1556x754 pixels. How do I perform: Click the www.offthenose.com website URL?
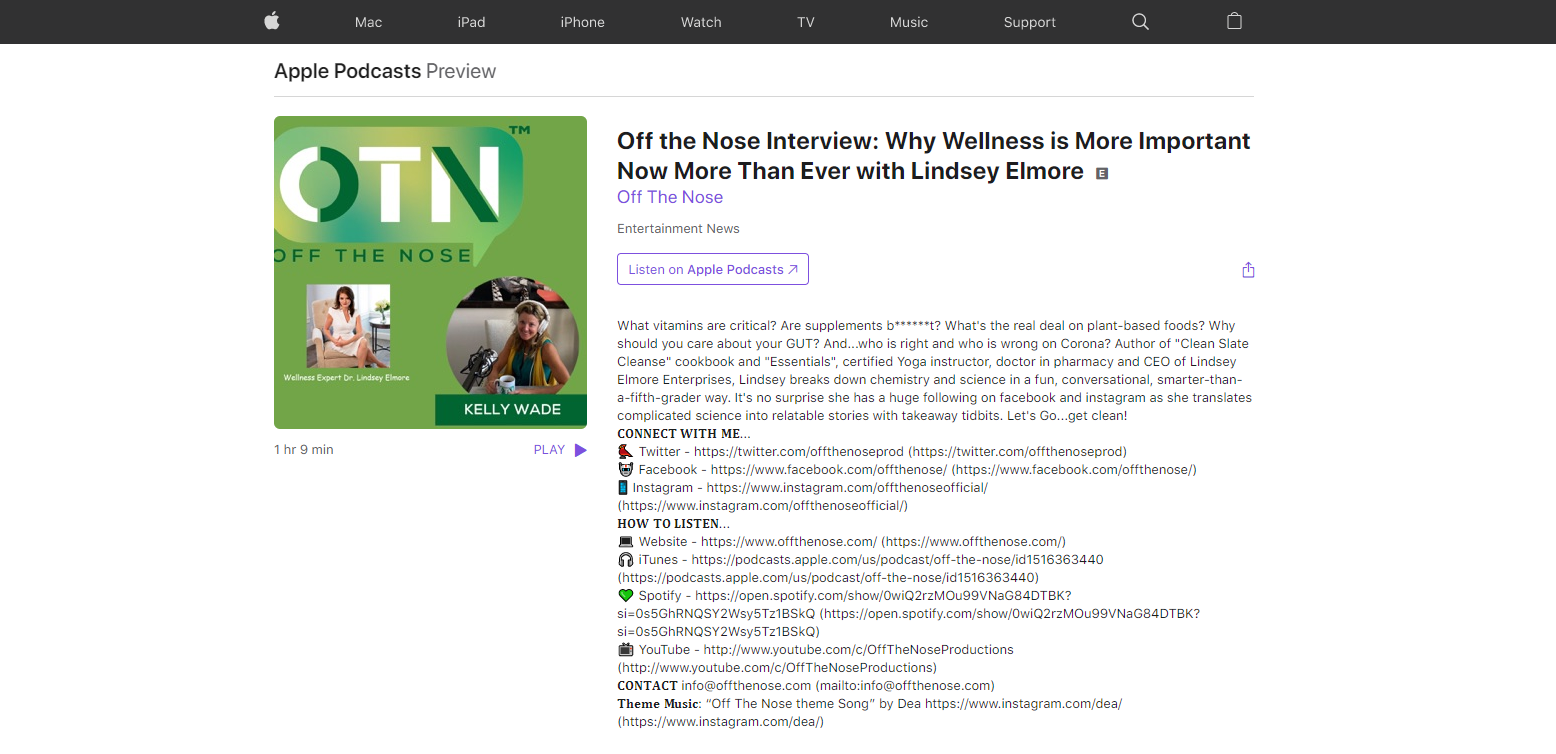coord(789,541)
